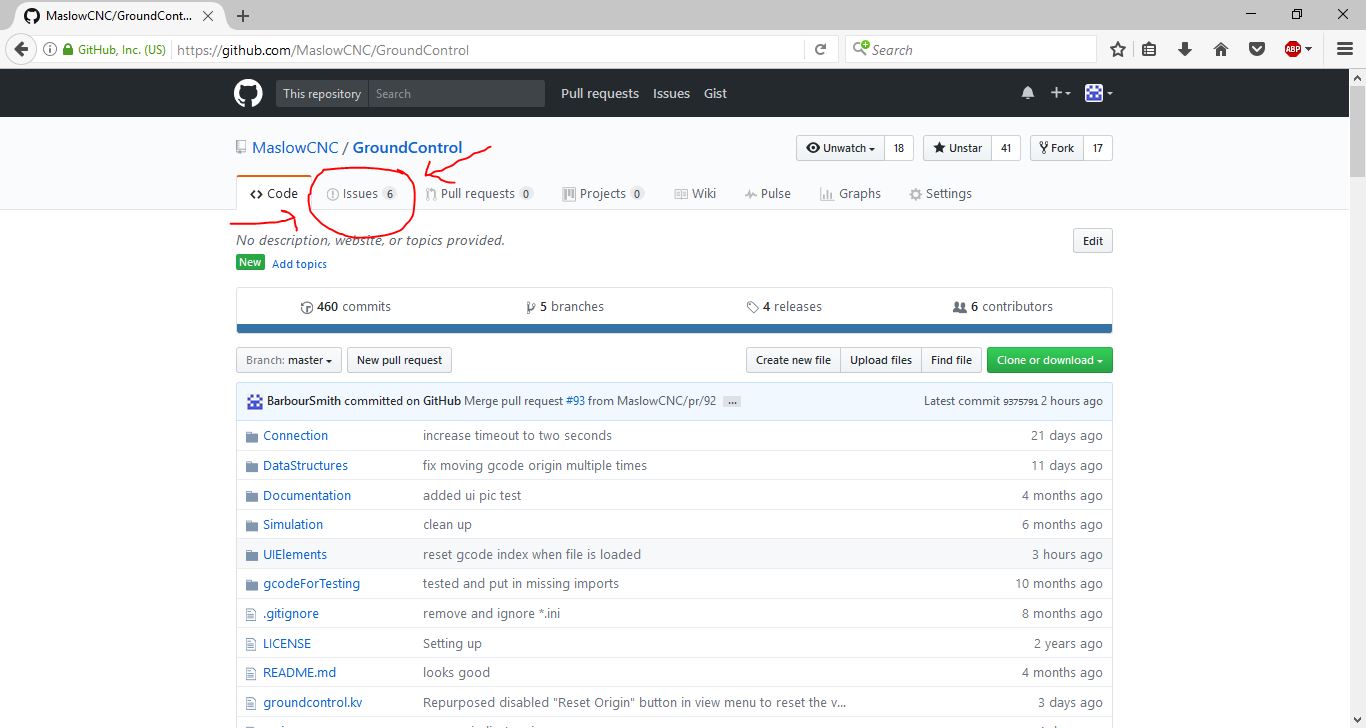Open MaslowCNC owner link
Viewport: 1366px width, 728px height.
pyautogui.click(x=295, y=148)
